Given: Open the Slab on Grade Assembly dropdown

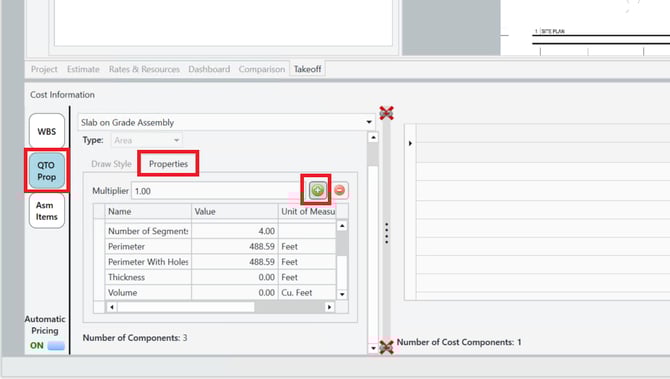Looking at the screenshot, I should click(x=369, y=122).
